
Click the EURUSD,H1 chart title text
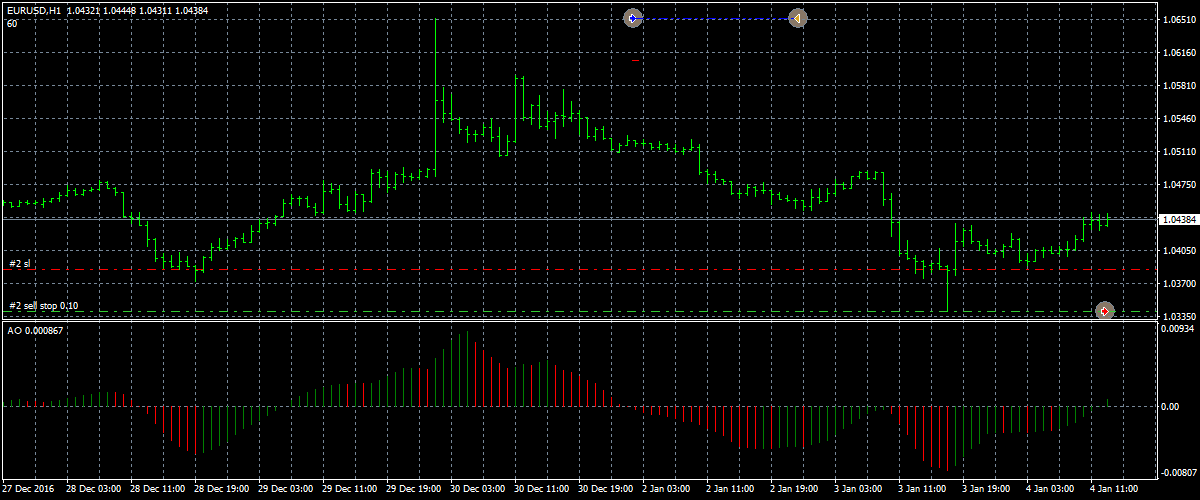pyautogui.click(x=33, y=9)
